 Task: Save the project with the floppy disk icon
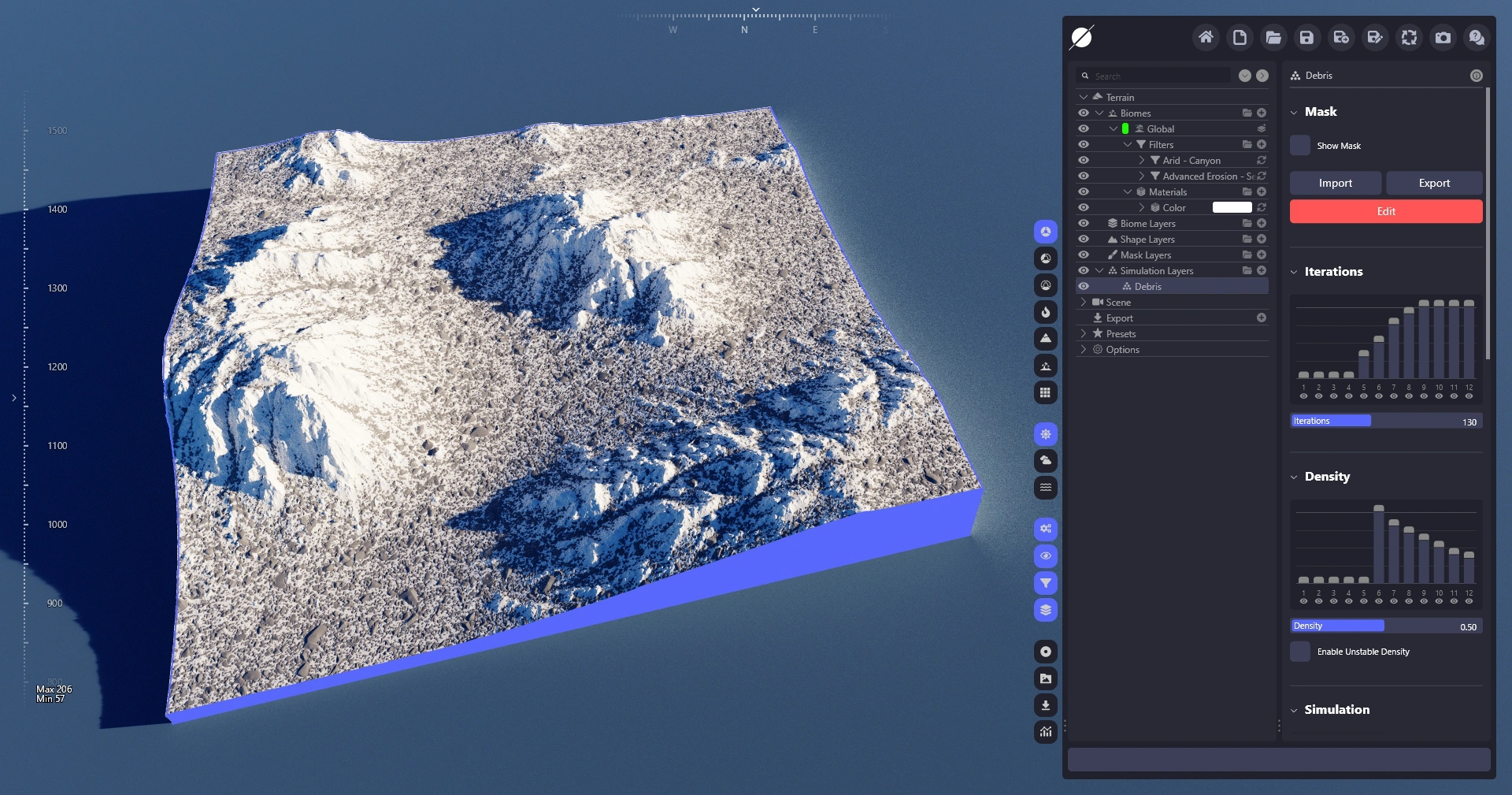click(1307, 37)
